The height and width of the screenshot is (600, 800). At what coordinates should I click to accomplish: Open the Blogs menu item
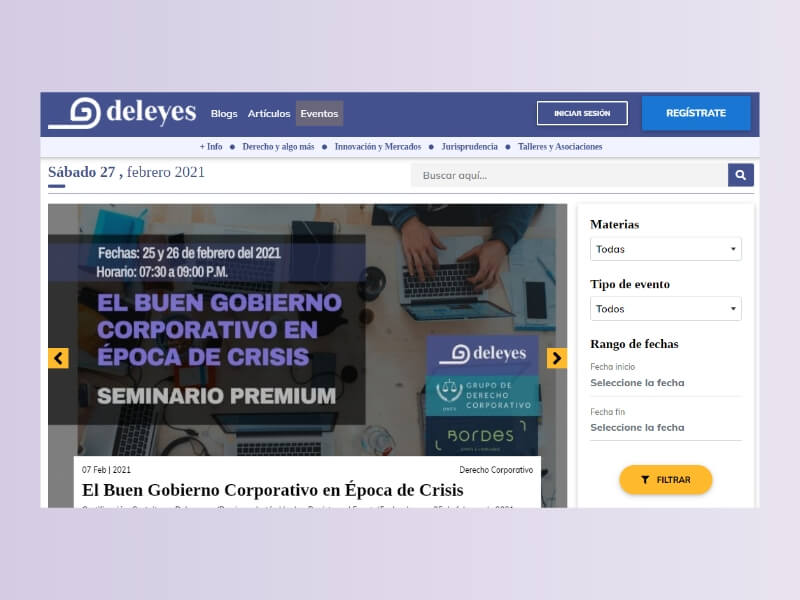click(x=224, y=113)
